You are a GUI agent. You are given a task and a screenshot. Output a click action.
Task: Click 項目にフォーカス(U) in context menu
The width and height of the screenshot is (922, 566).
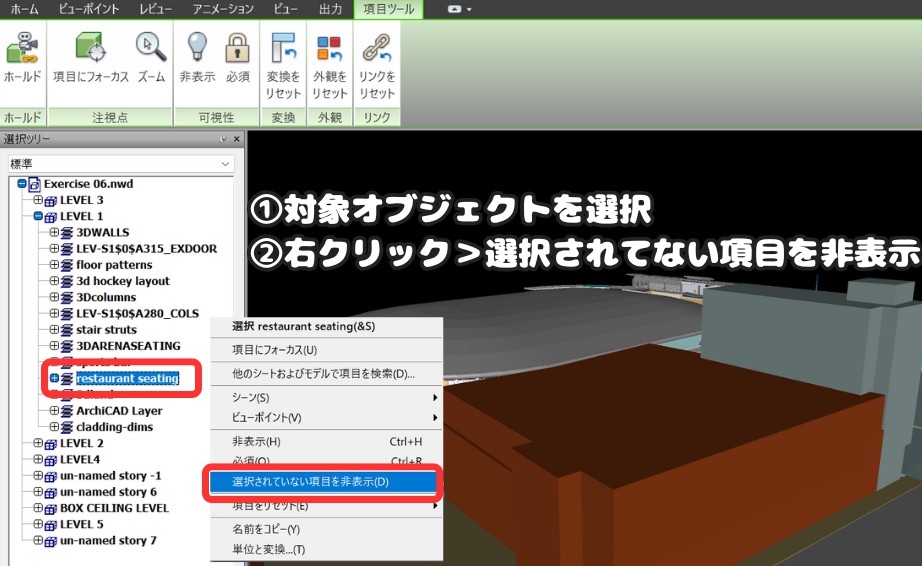274,350
